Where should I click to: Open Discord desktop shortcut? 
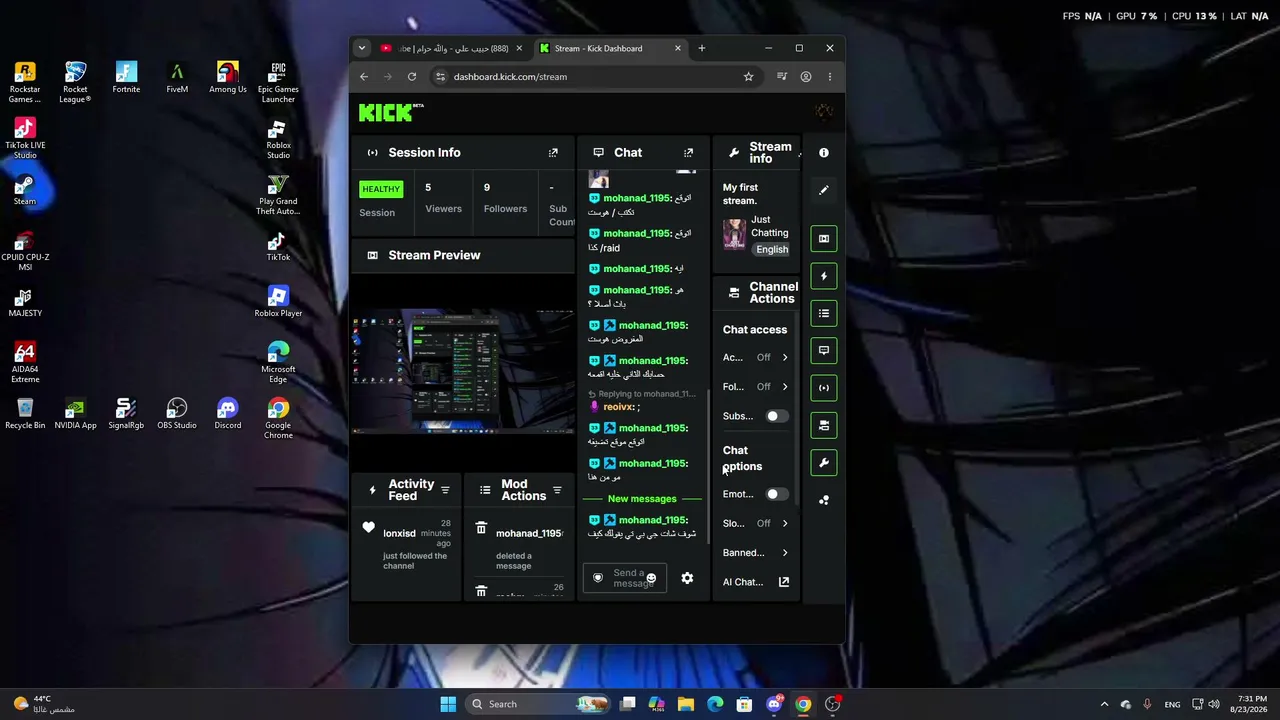(x=228, y=413)
